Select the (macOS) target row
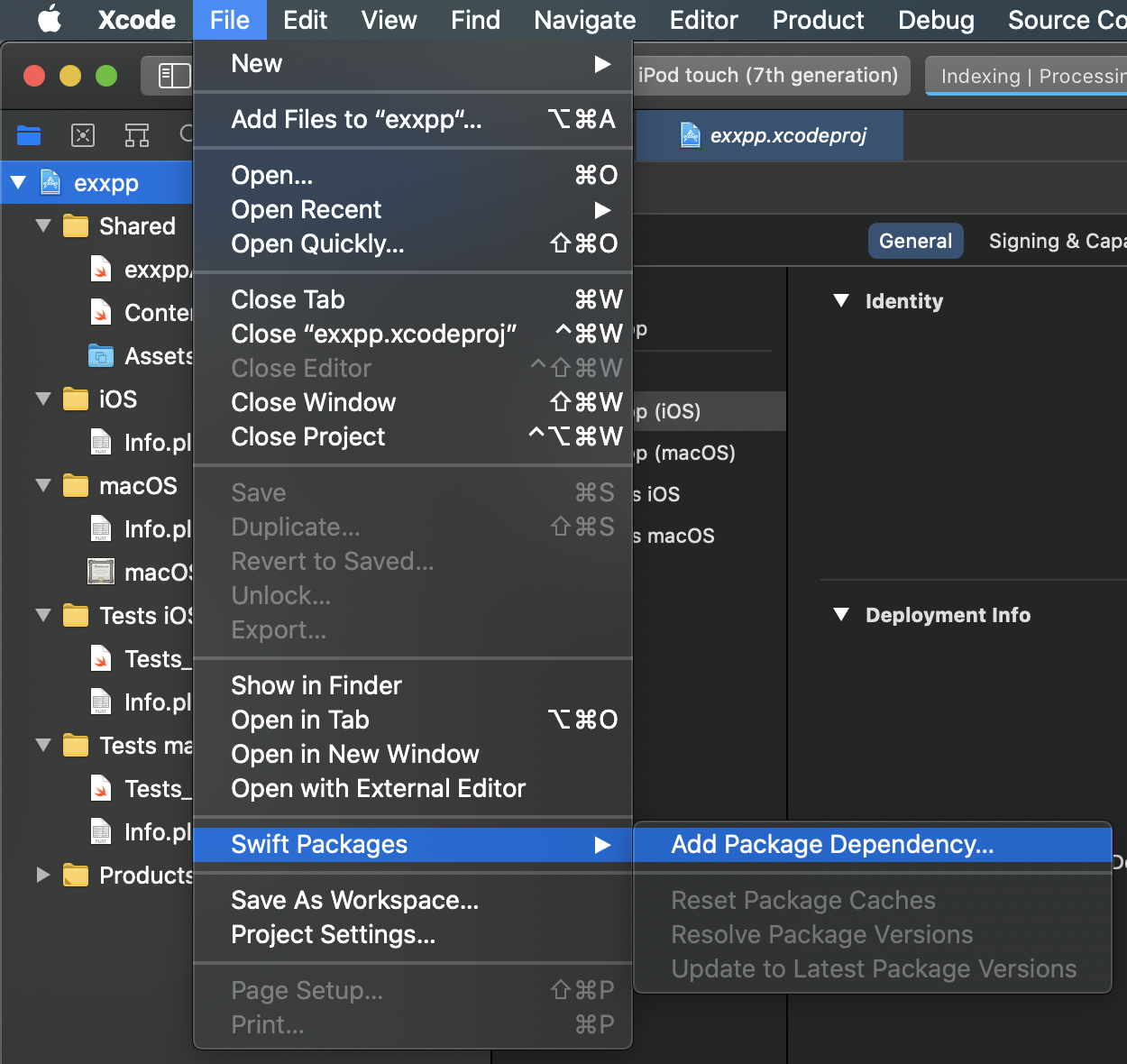 click(x=709, y=453)
